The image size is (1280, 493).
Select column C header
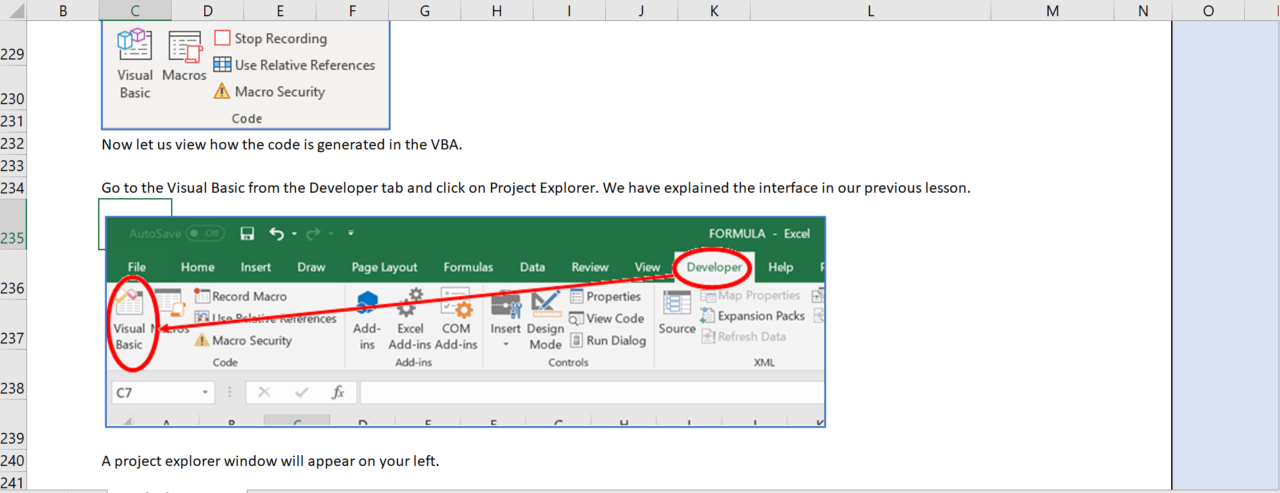click(135, 10)
